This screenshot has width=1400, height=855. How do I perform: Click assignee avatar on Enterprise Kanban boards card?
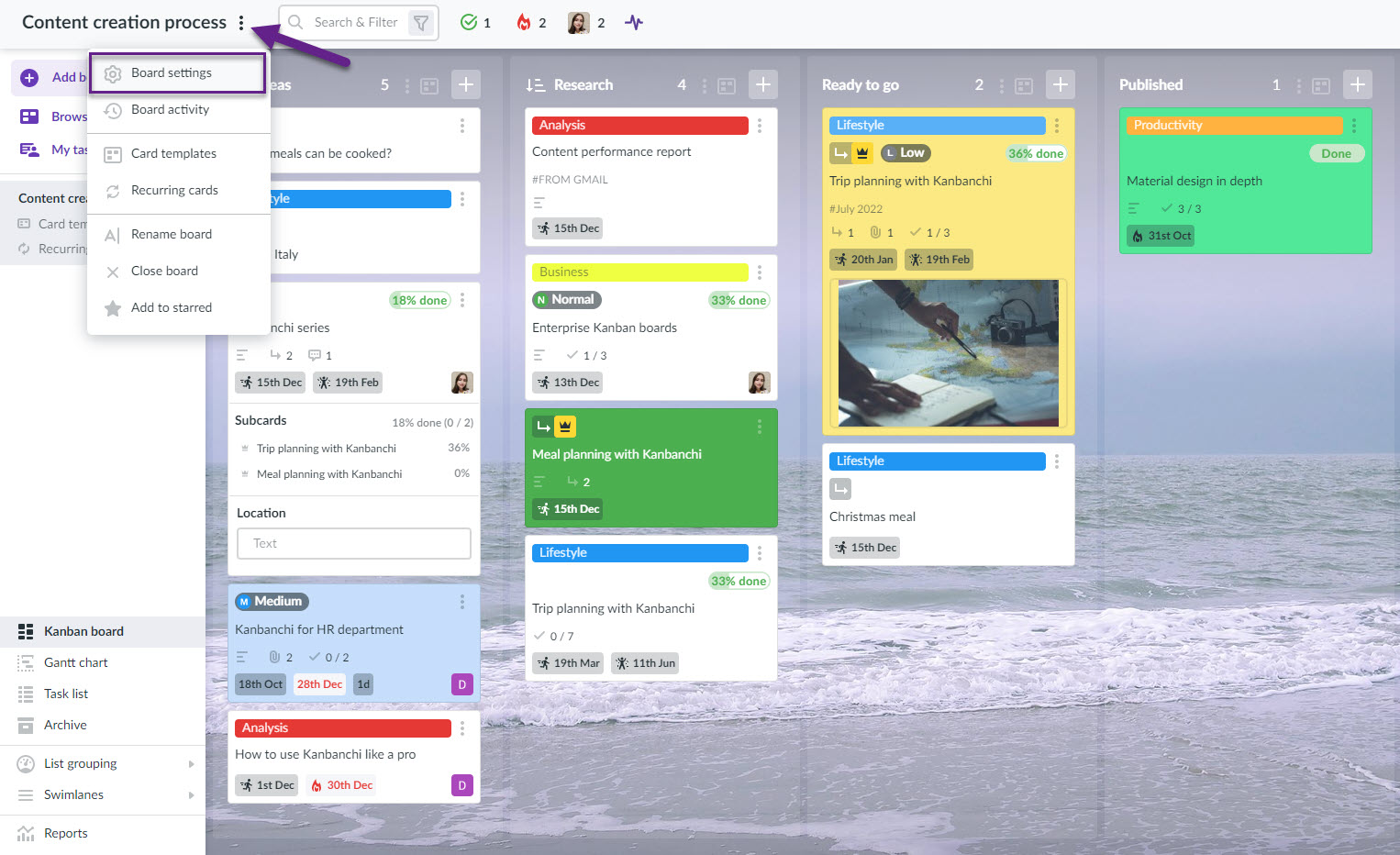[760, 383]
